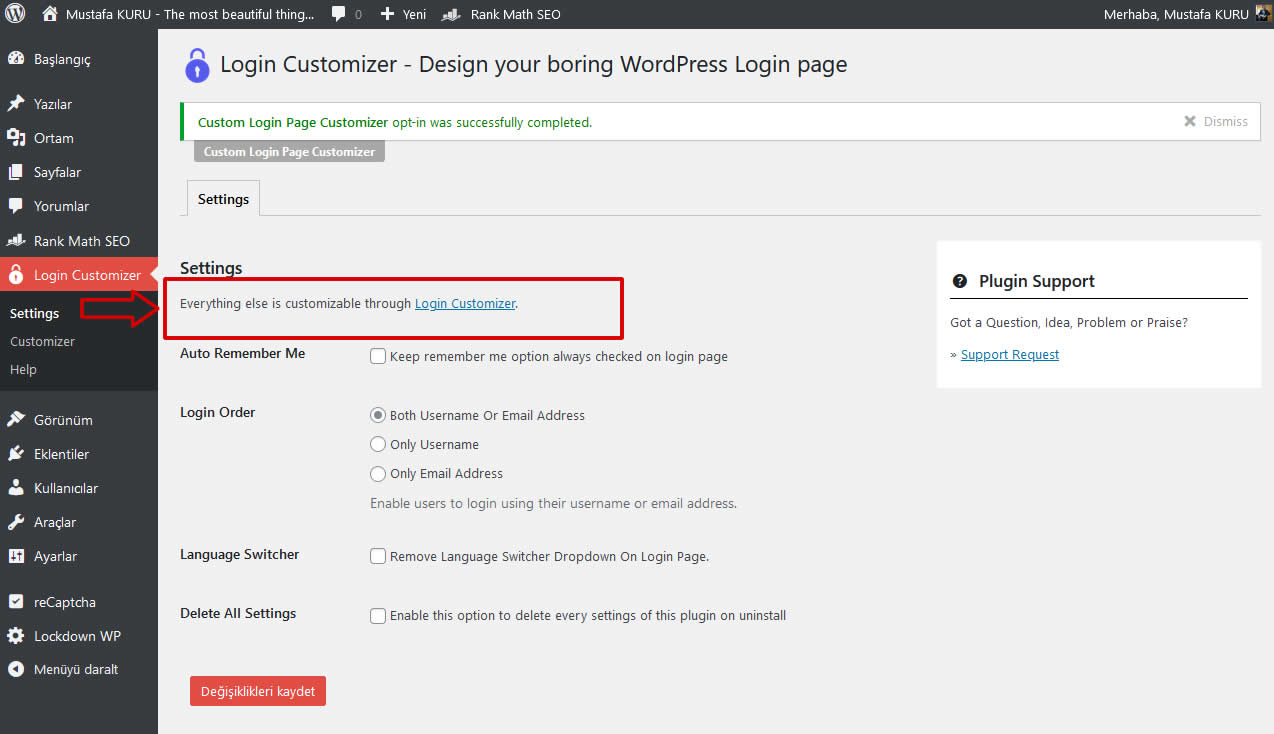Screen dimensions: 1274x734
Task: Collapse the menu via Menüyü daralt text
Action: (76, 669)
